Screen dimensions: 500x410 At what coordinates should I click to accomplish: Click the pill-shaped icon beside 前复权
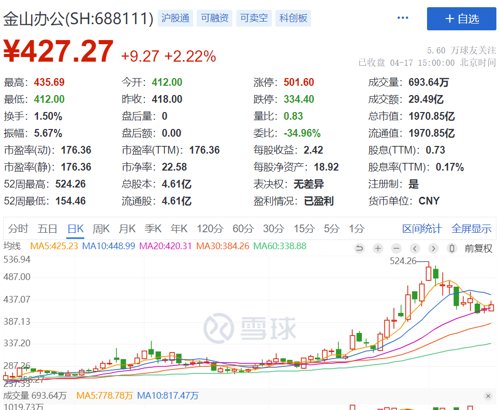tap(452, 248)
